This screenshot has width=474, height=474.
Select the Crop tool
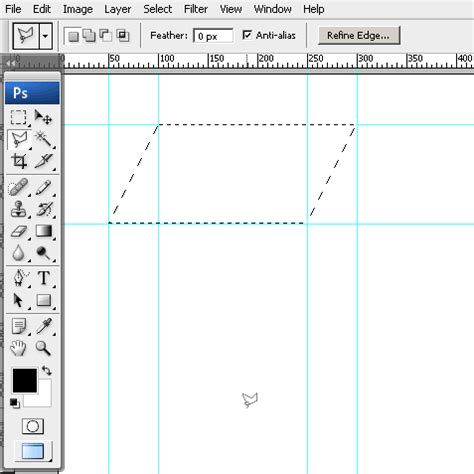pos(18,161)
